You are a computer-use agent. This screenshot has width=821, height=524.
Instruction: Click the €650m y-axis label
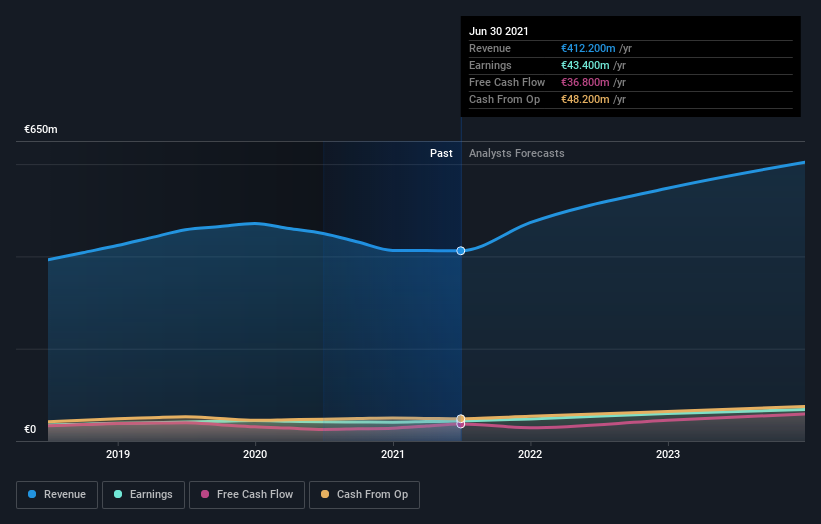[x=41, y=129]
